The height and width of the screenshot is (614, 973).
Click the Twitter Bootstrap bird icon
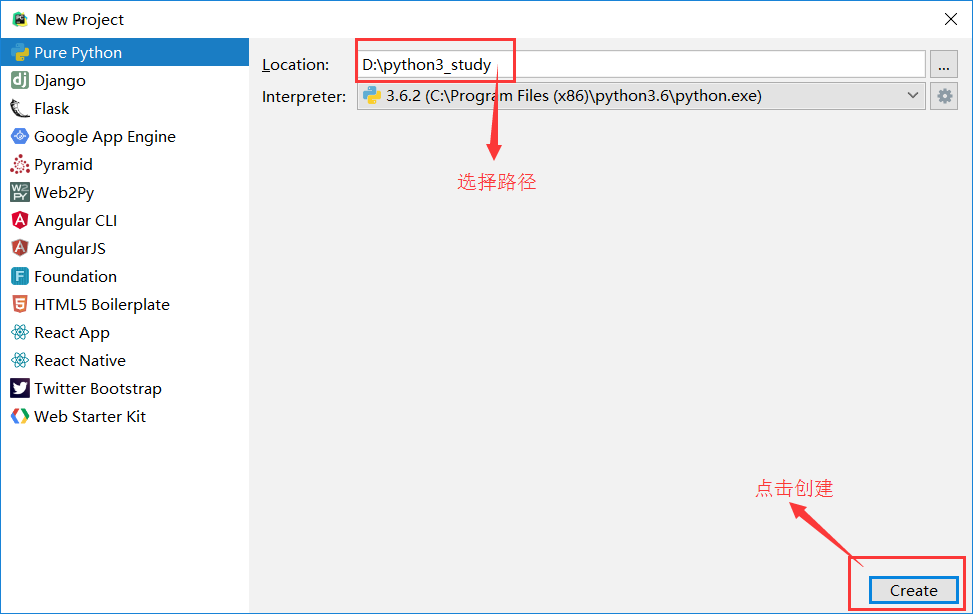pyautogui.click(x=20, y=388)
